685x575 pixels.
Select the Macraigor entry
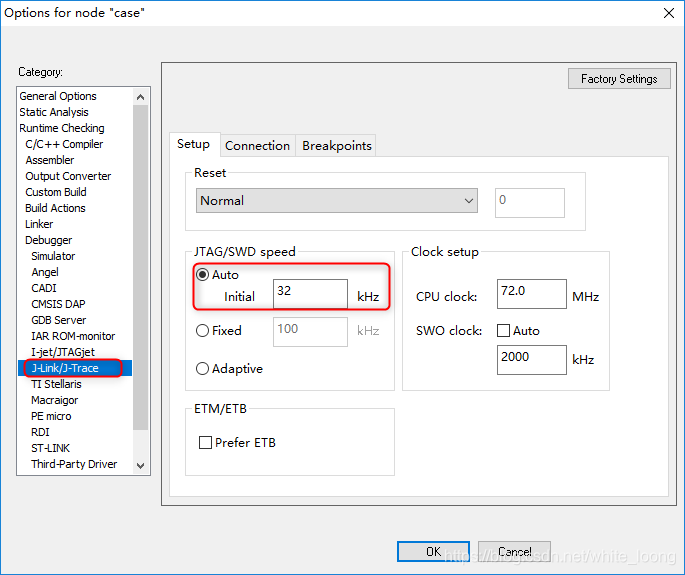pyautogui.click(x=55, y=400)
